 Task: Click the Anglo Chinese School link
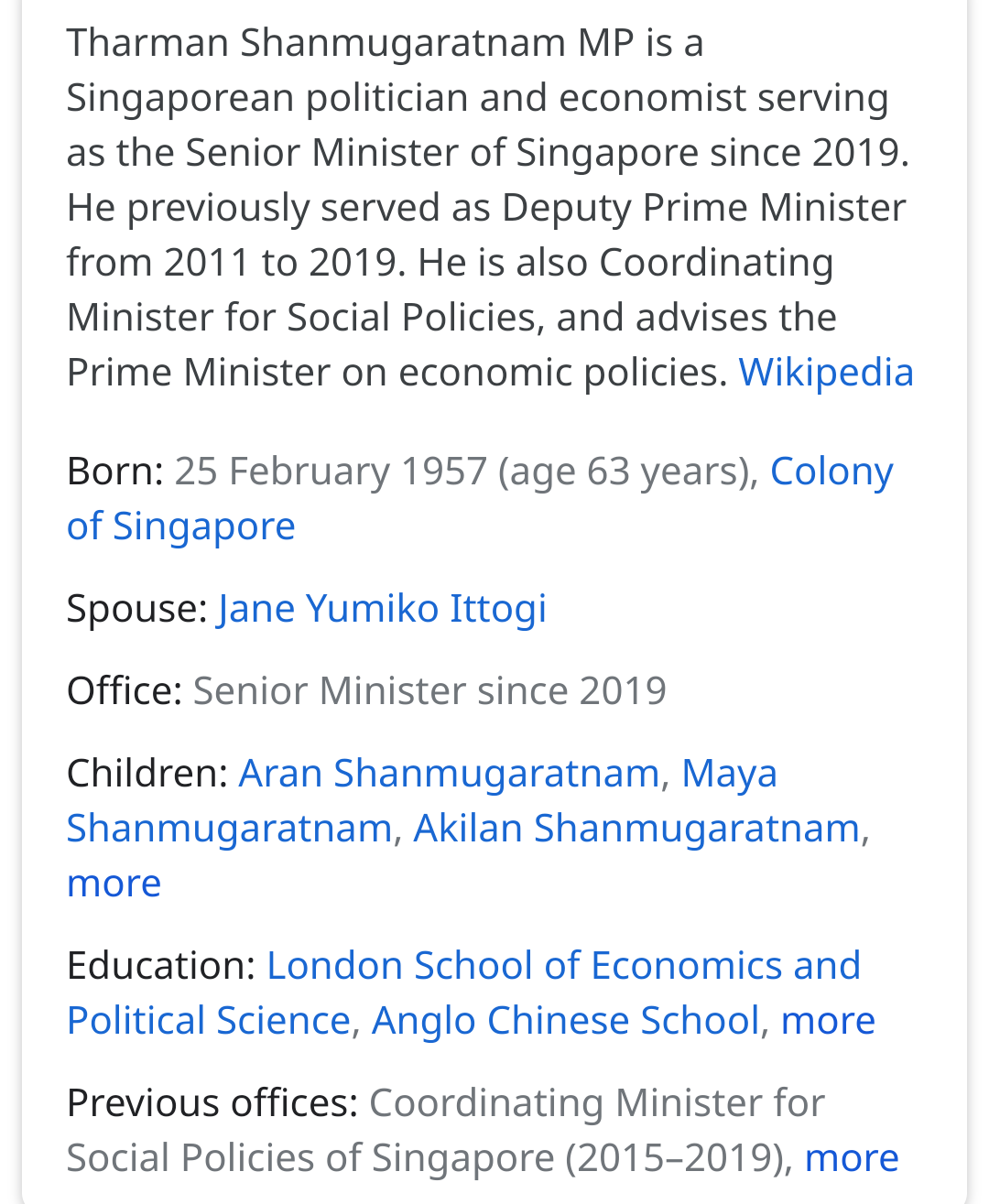pos(565,1021)
